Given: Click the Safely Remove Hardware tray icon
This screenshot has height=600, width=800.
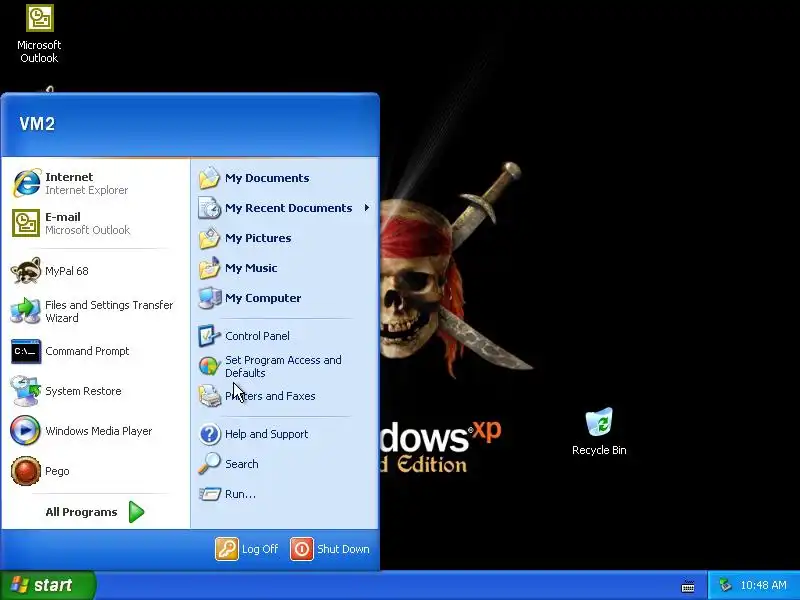Looking at the screenshot, I should (725, 585).
